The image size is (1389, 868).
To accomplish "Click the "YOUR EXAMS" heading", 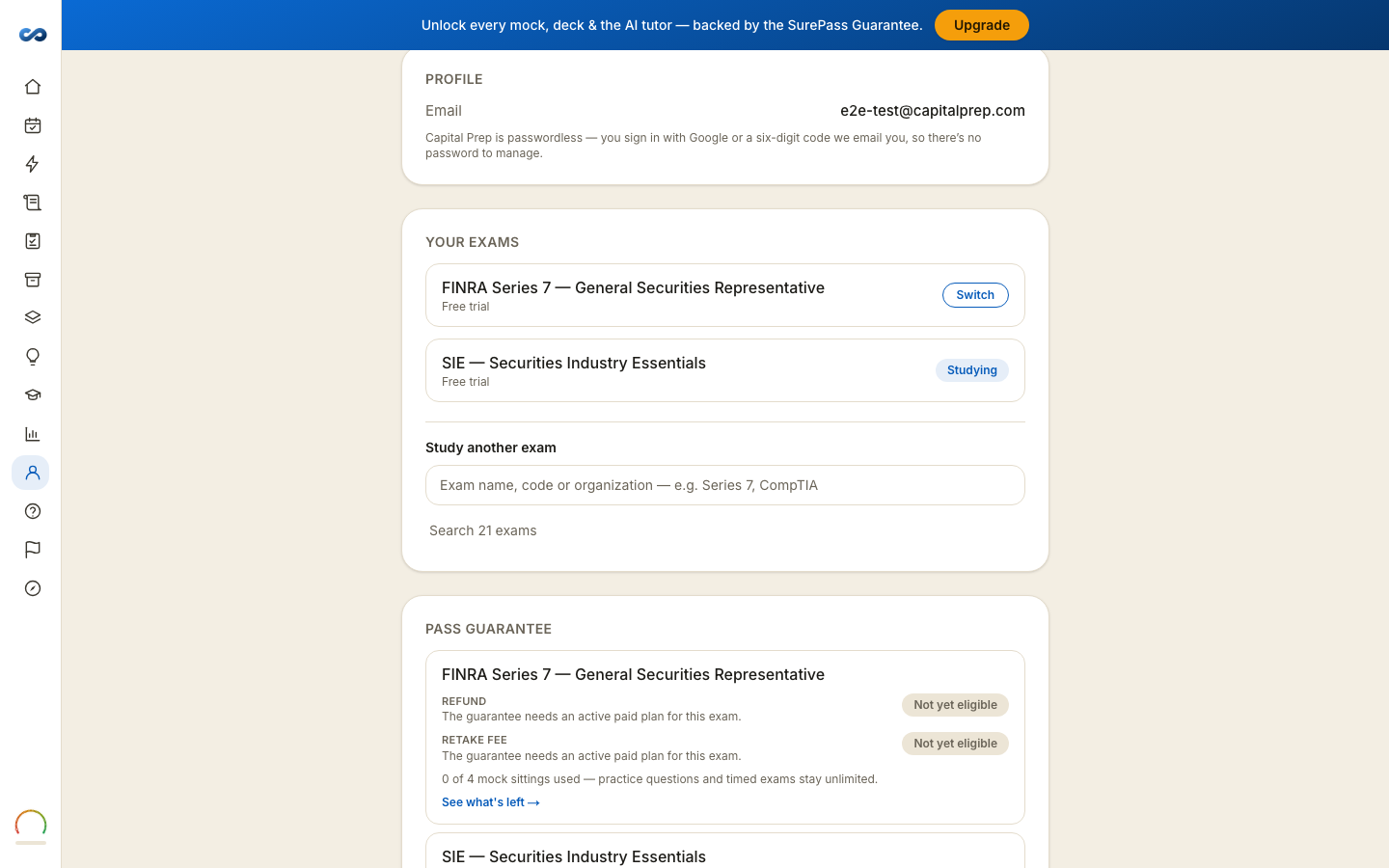I will point(473,242).
